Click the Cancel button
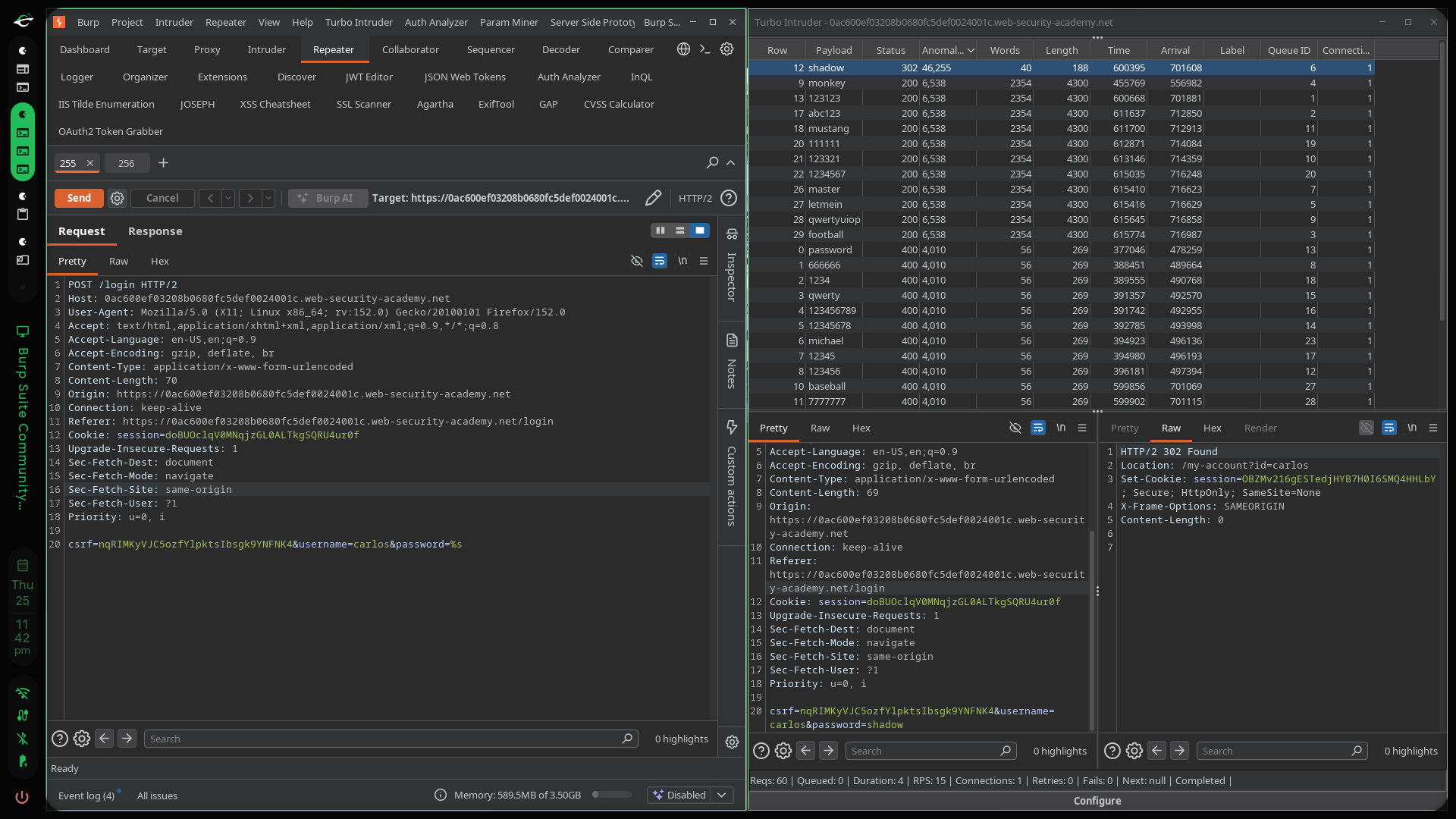The height and width of the screenshot is (819, 1456). [x=162, y=198]
